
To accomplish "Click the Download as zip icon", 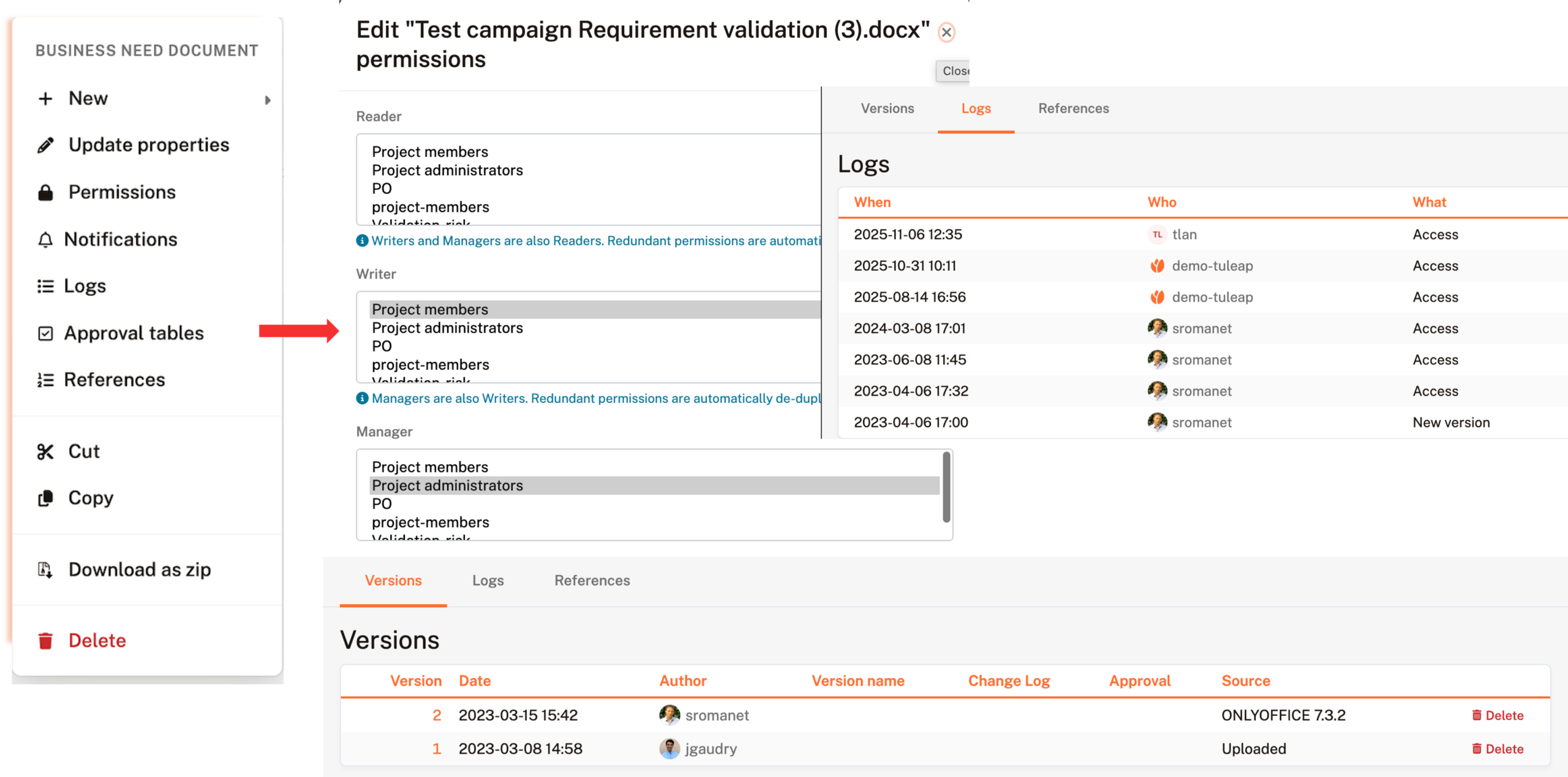I will [x=45, y=570].
